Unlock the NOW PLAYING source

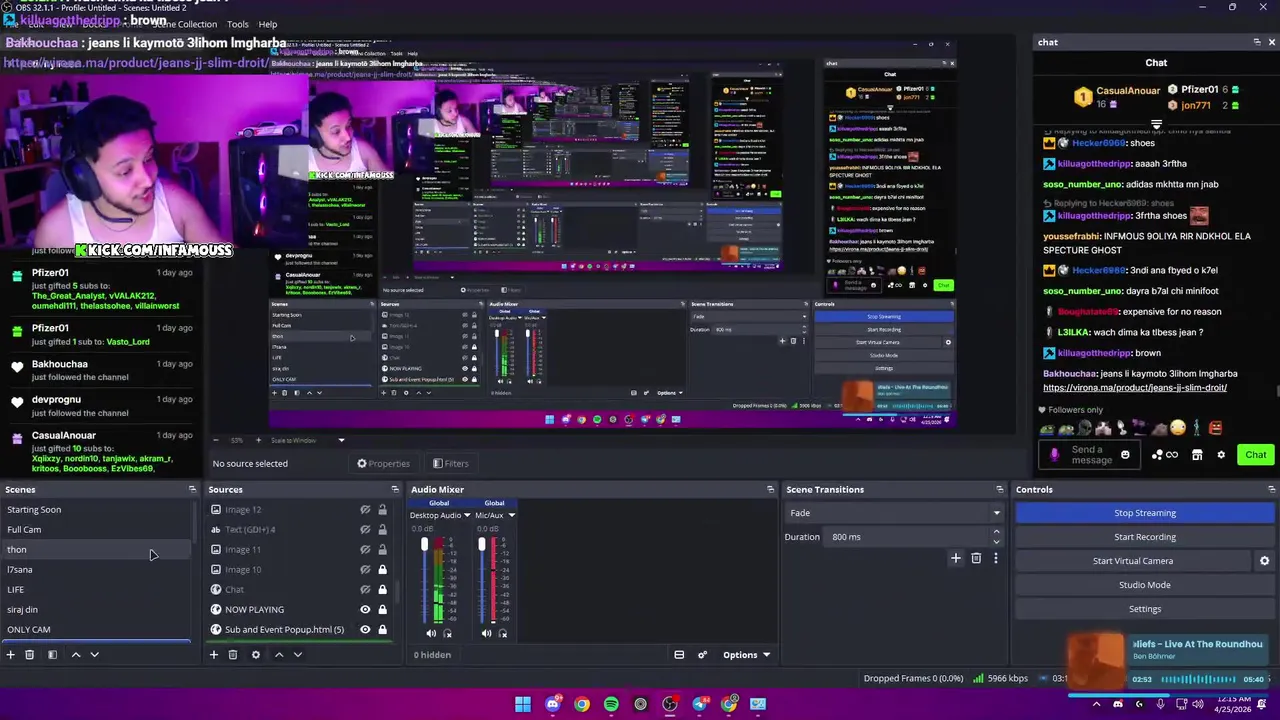382,610
